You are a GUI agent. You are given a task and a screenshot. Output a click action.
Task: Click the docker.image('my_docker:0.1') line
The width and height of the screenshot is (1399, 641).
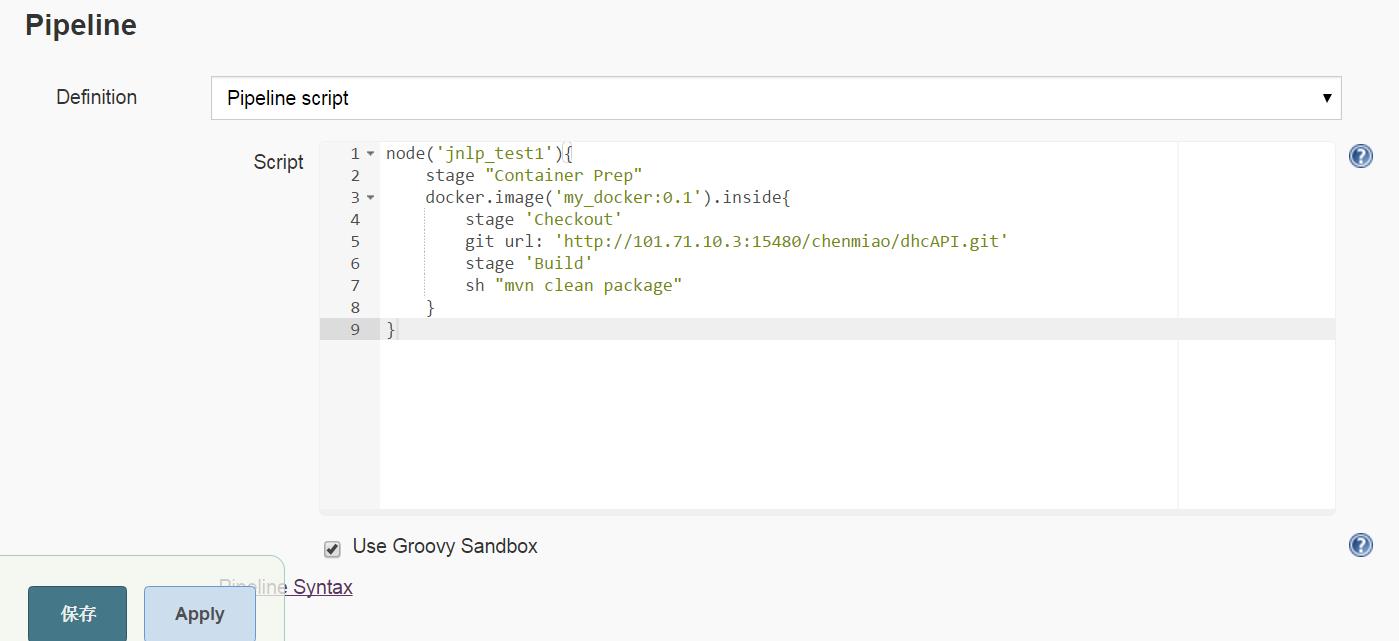point(608,198)
